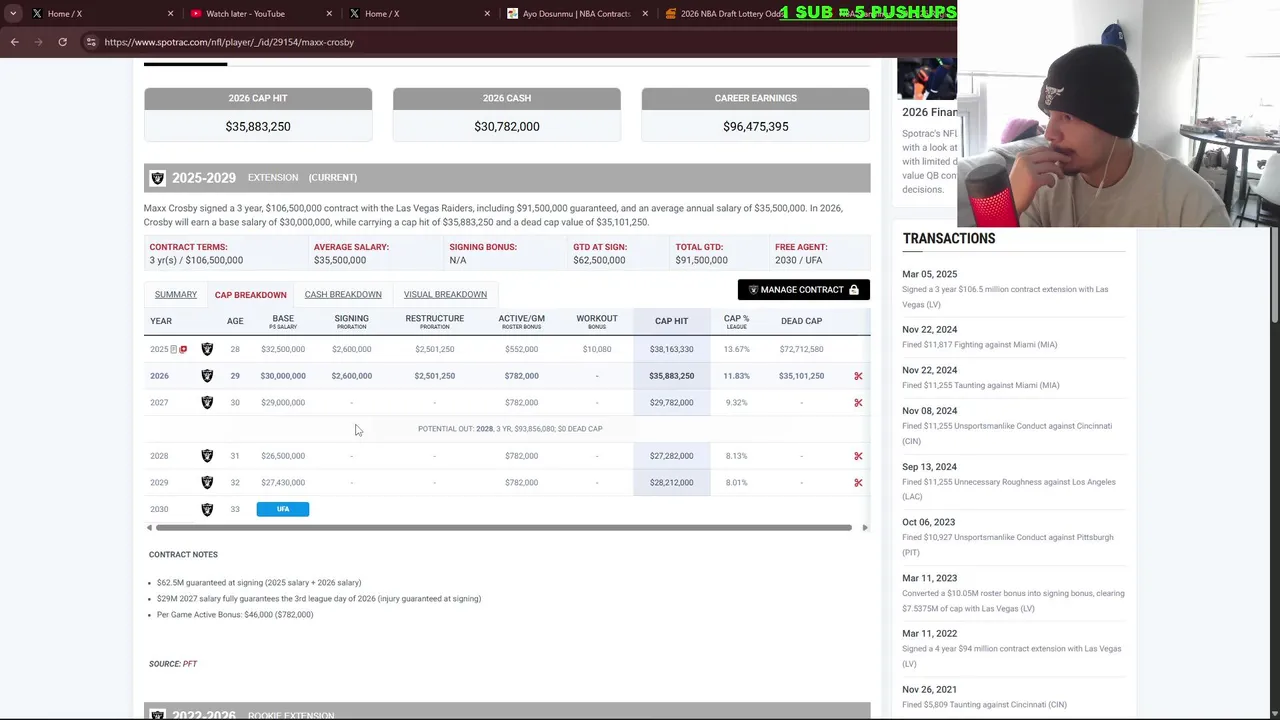Image resolution: width=1280 pixels, height=720 pixels.
Task: Close the Home / X tab preceding YouTube tab
Action: pyautogui.click(x=170, y=14)
